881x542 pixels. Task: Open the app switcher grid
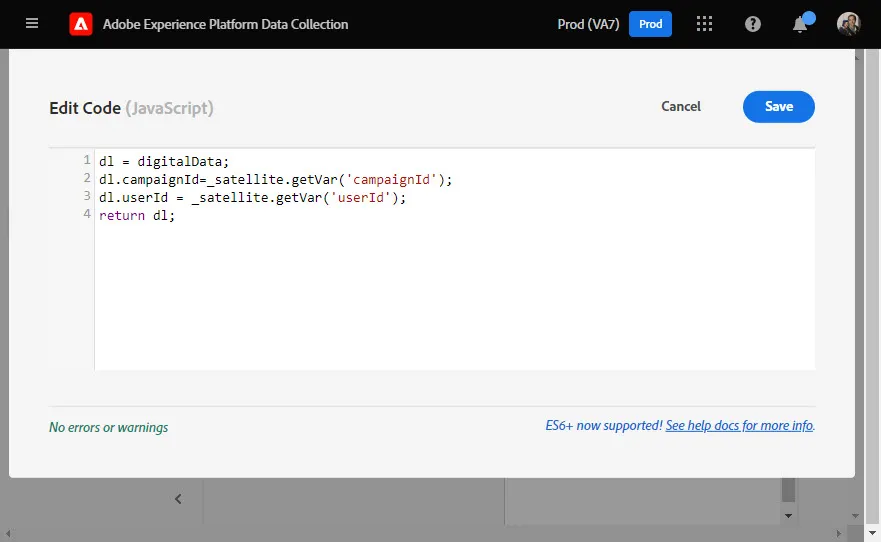704,24
